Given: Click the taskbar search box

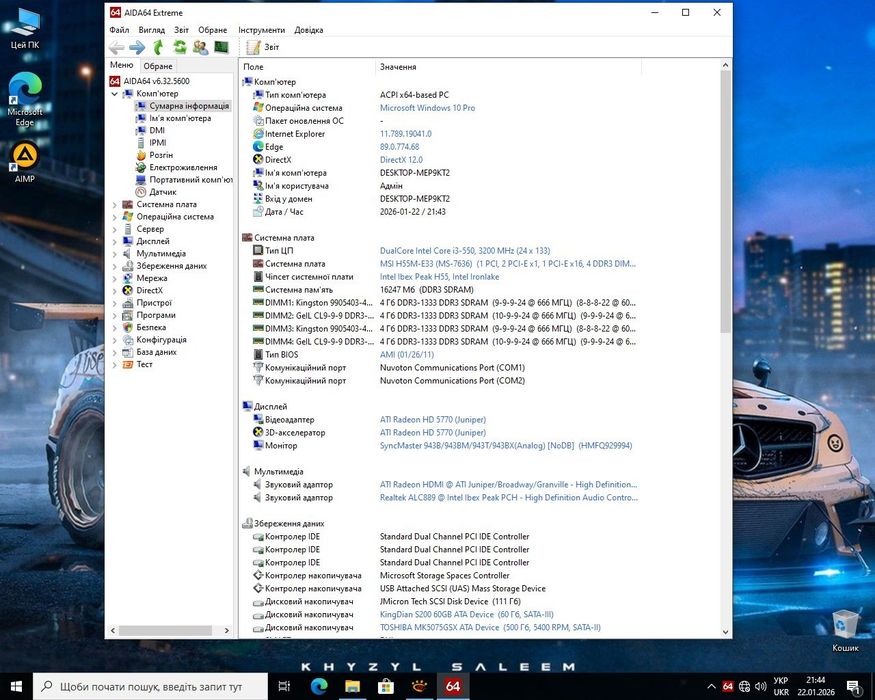Looking at the screenshot, I should pyautogui.click(x=151, y=687).
